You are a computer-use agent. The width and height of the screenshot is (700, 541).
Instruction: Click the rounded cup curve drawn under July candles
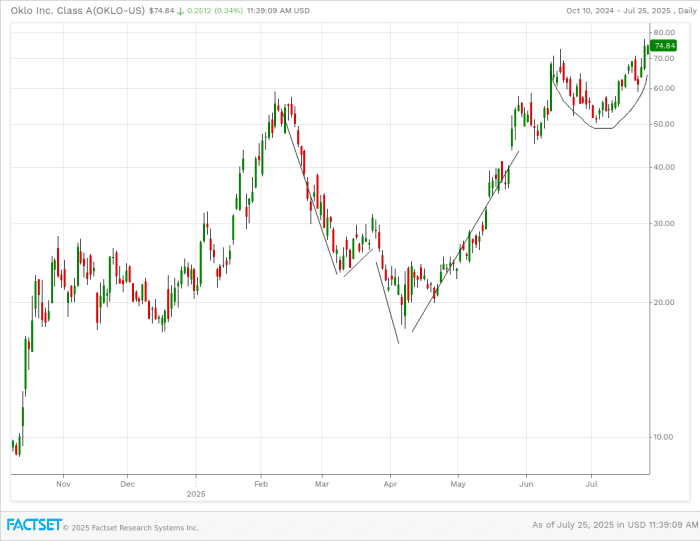(602, 128)
